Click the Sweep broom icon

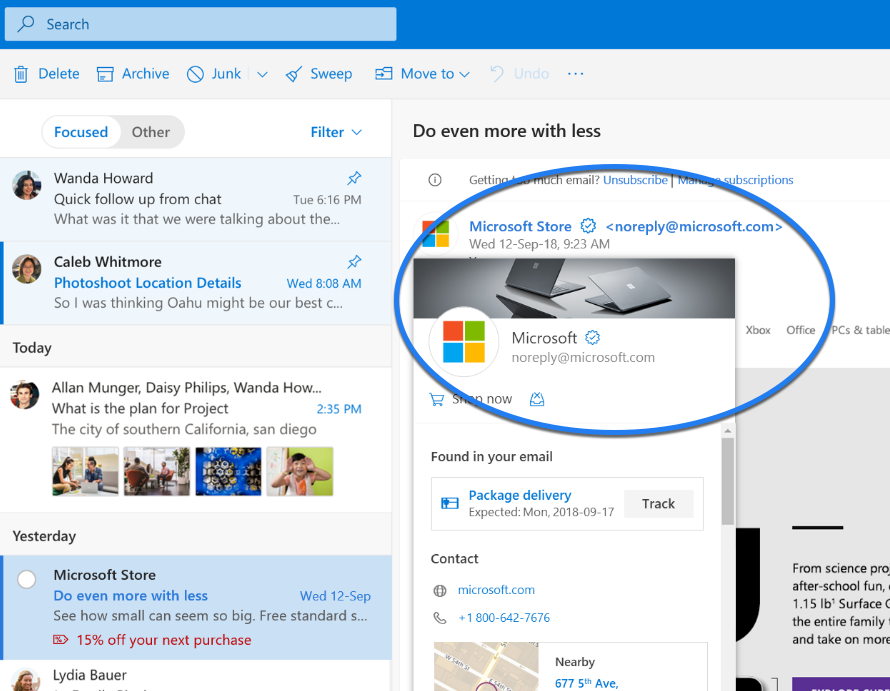click(293, 74)
